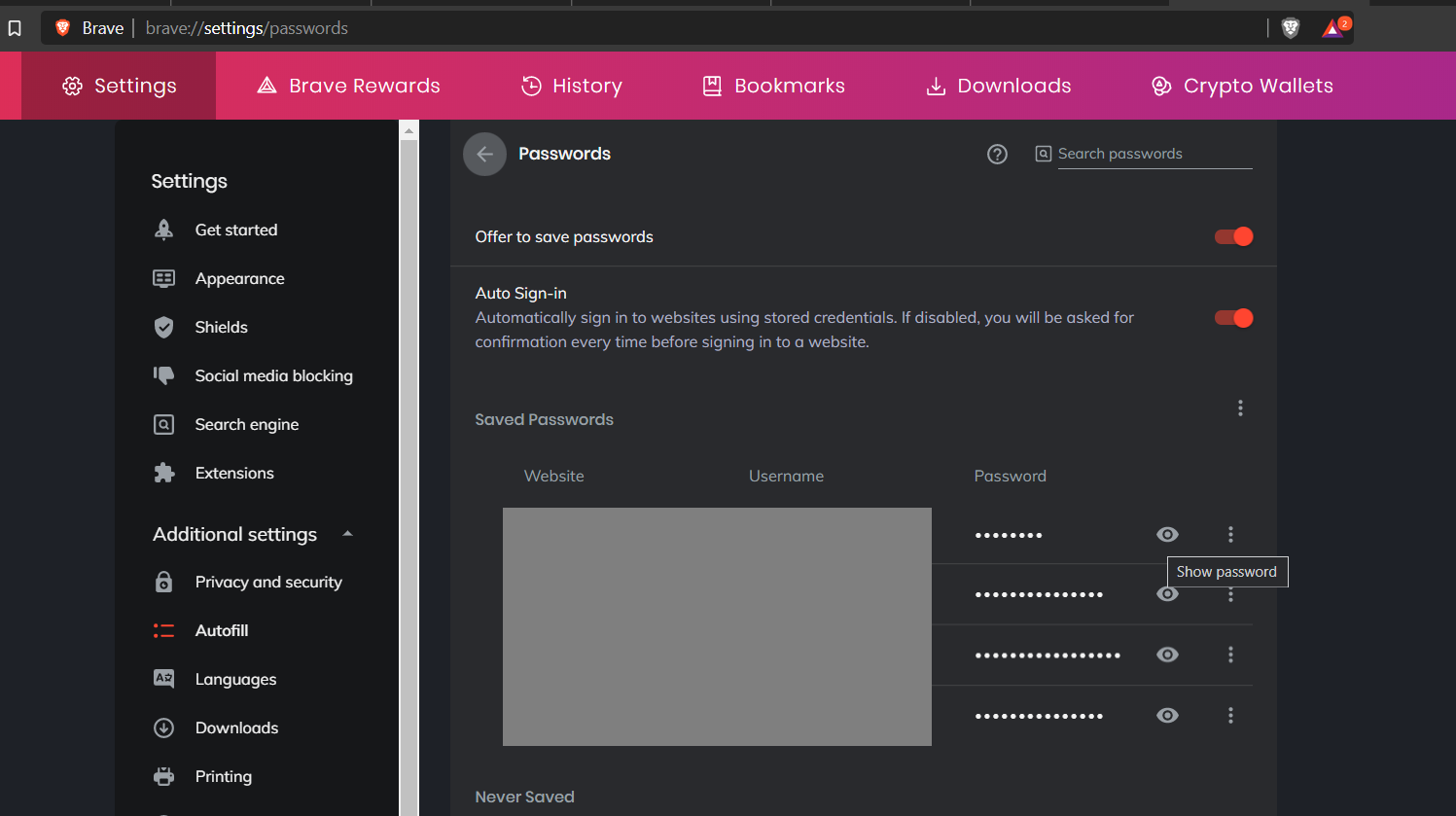Select Autofill in the sidebar
The width and height of the screenshot is (1456, 816).
pyautogui.click(x=222, y=630)
